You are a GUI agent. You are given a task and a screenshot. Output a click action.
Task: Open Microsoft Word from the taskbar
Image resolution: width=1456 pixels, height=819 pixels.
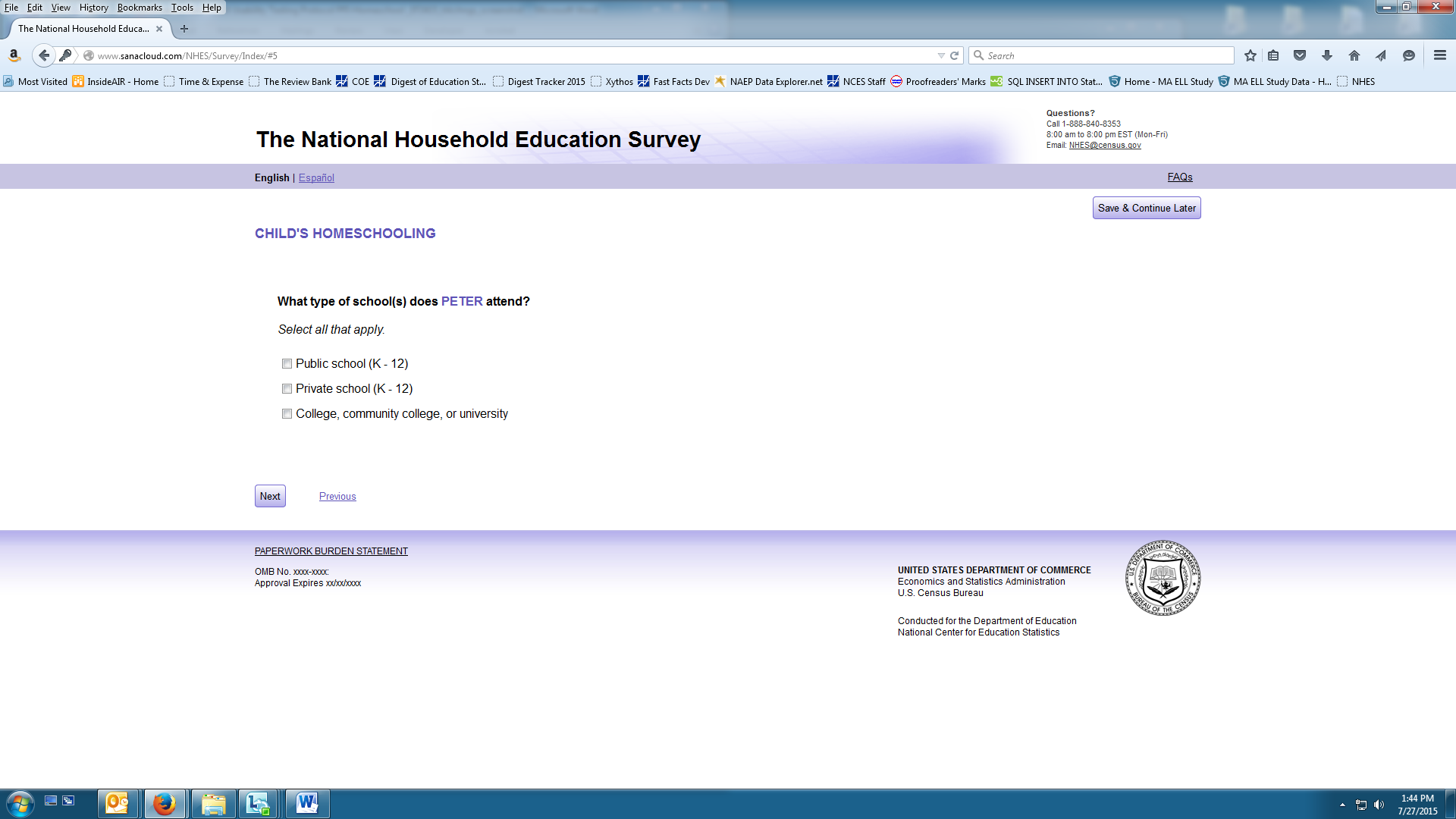pyautogui.click(x=307, y=803)
